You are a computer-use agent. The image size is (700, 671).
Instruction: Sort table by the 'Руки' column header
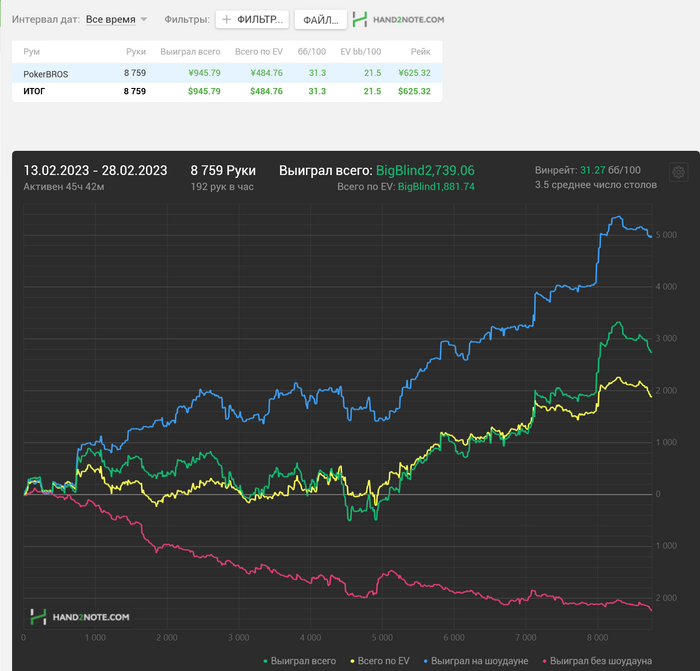pos(136,52)
